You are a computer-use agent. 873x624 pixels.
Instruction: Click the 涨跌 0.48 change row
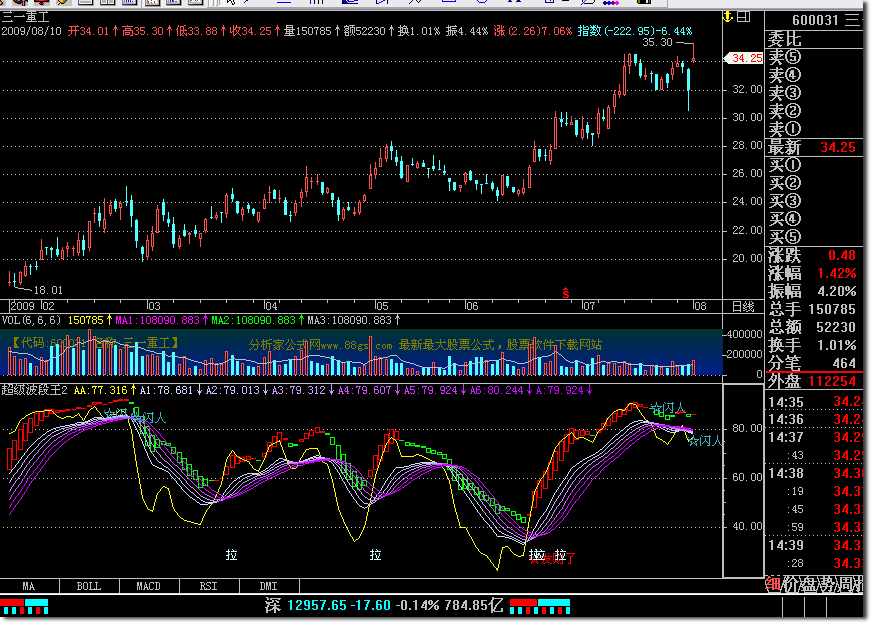pos(814,256)
